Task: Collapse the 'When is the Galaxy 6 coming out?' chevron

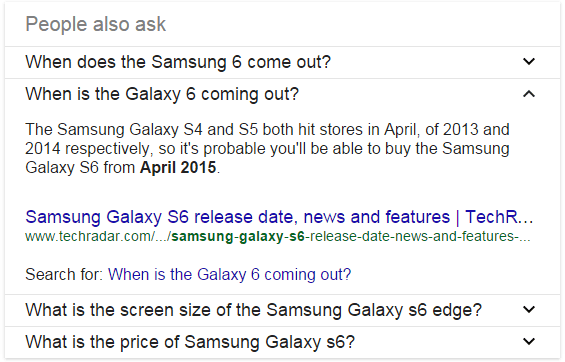Action: 529,94
